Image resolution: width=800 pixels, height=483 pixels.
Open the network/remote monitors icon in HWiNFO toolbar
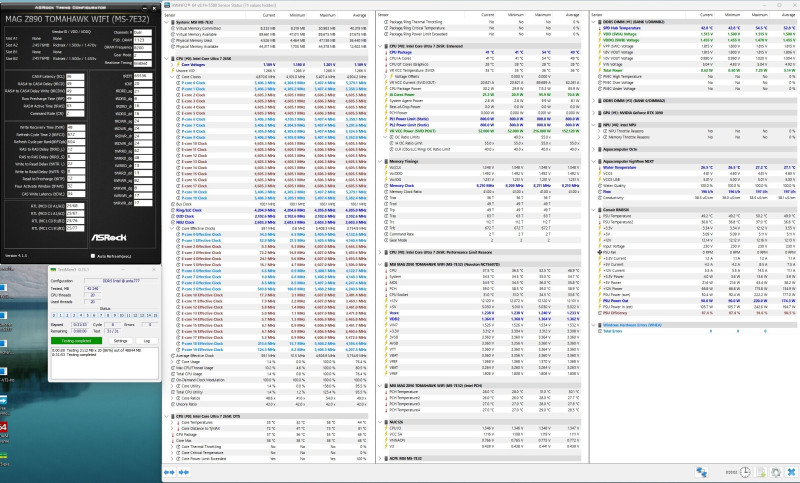702,472
